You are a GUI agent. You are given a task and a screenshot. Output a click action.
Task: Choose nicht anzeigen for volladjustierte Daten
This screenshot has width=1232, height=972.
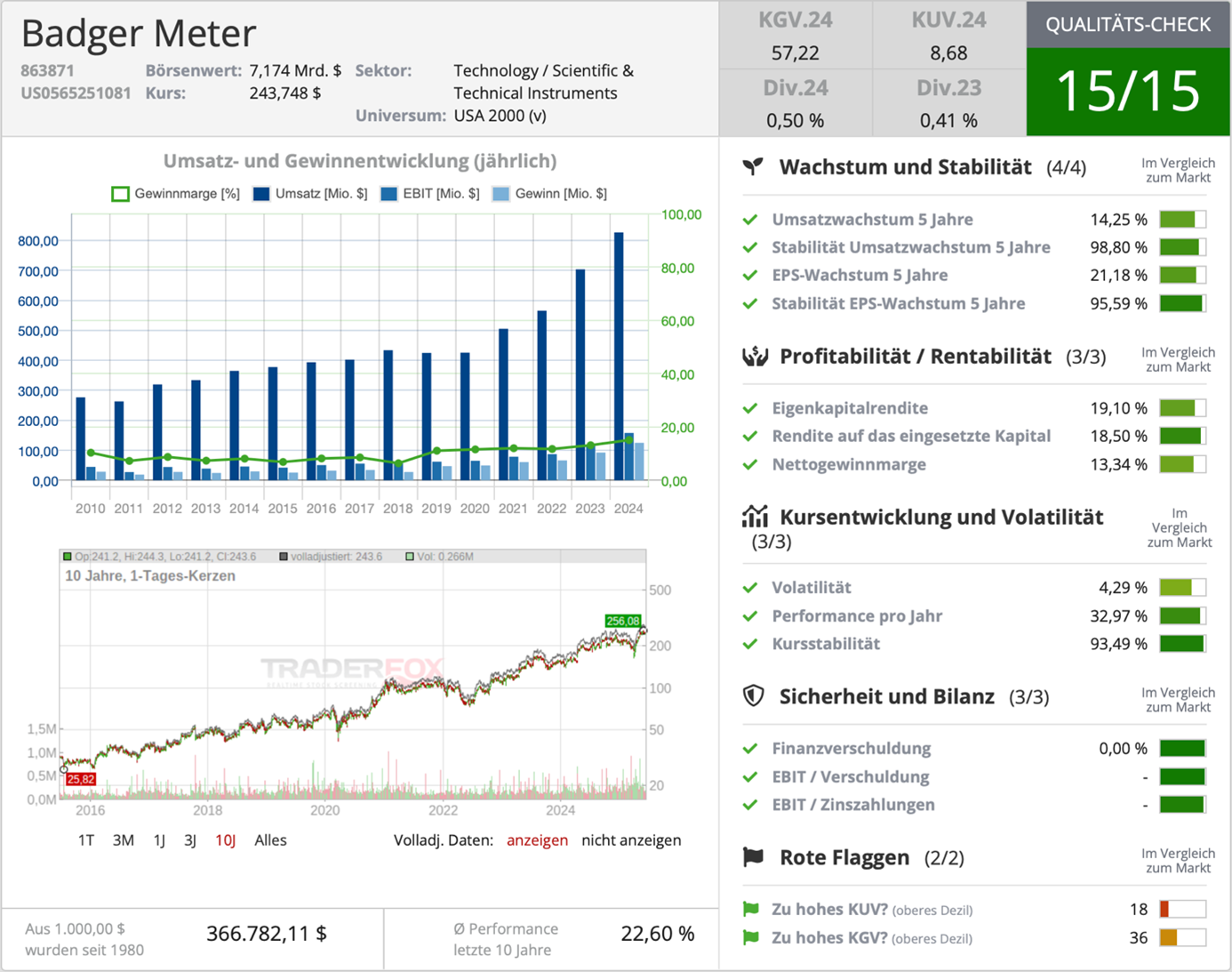631,840
